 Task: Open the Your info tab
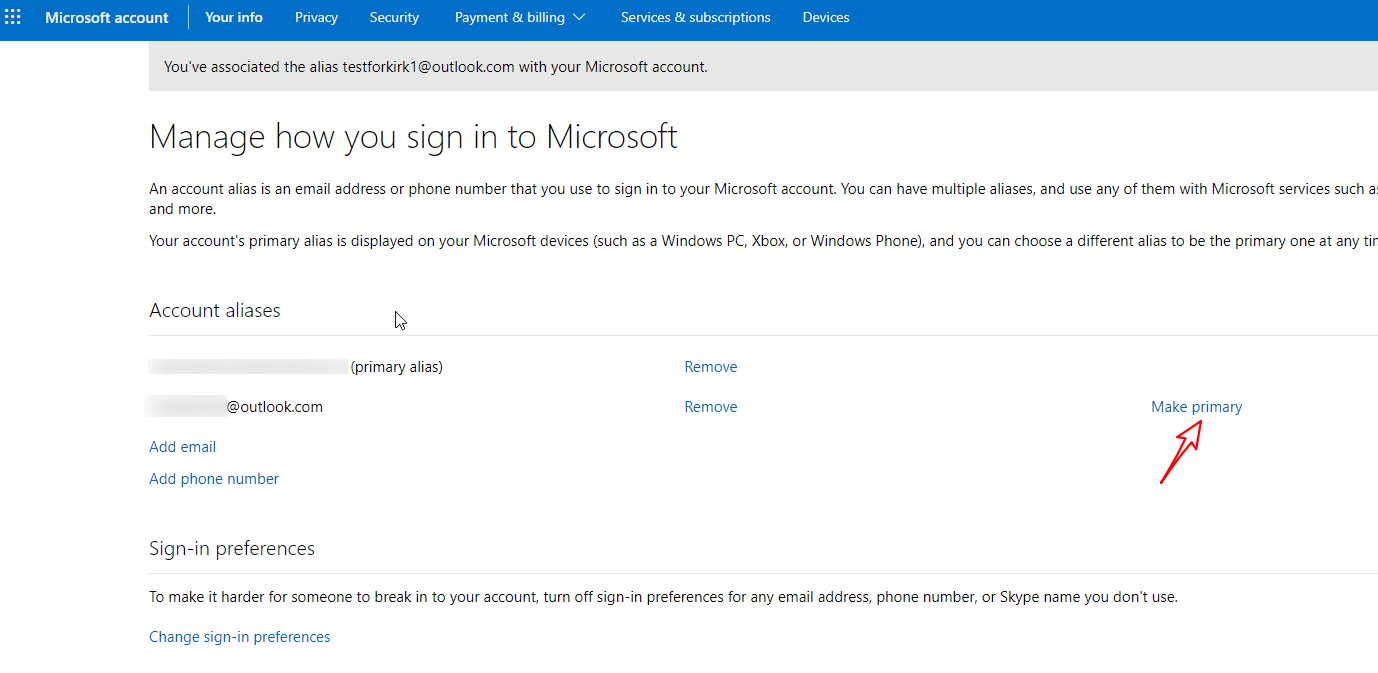coord(234,17)
